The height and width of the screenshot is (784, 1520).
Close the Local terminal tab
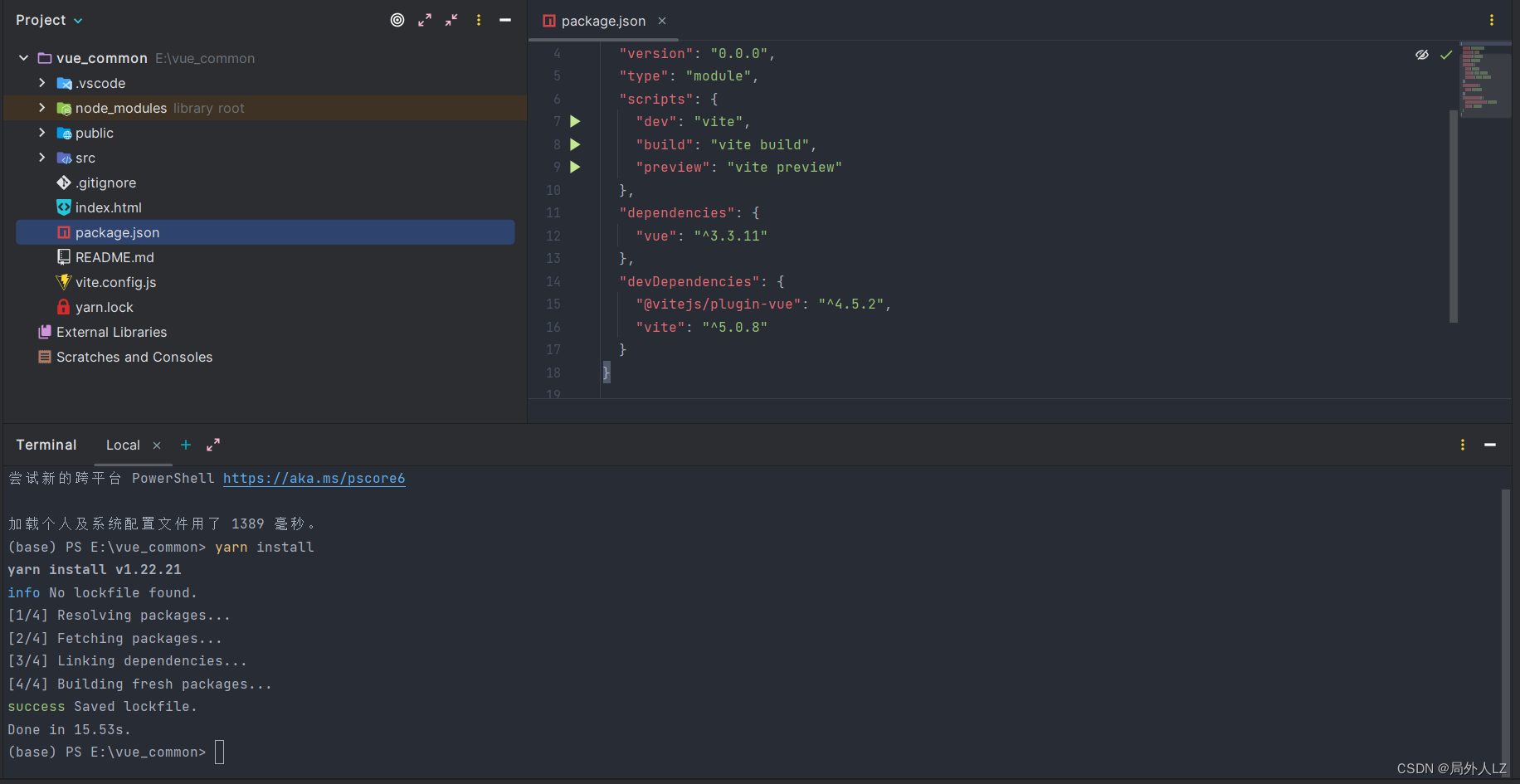point(157,446)
